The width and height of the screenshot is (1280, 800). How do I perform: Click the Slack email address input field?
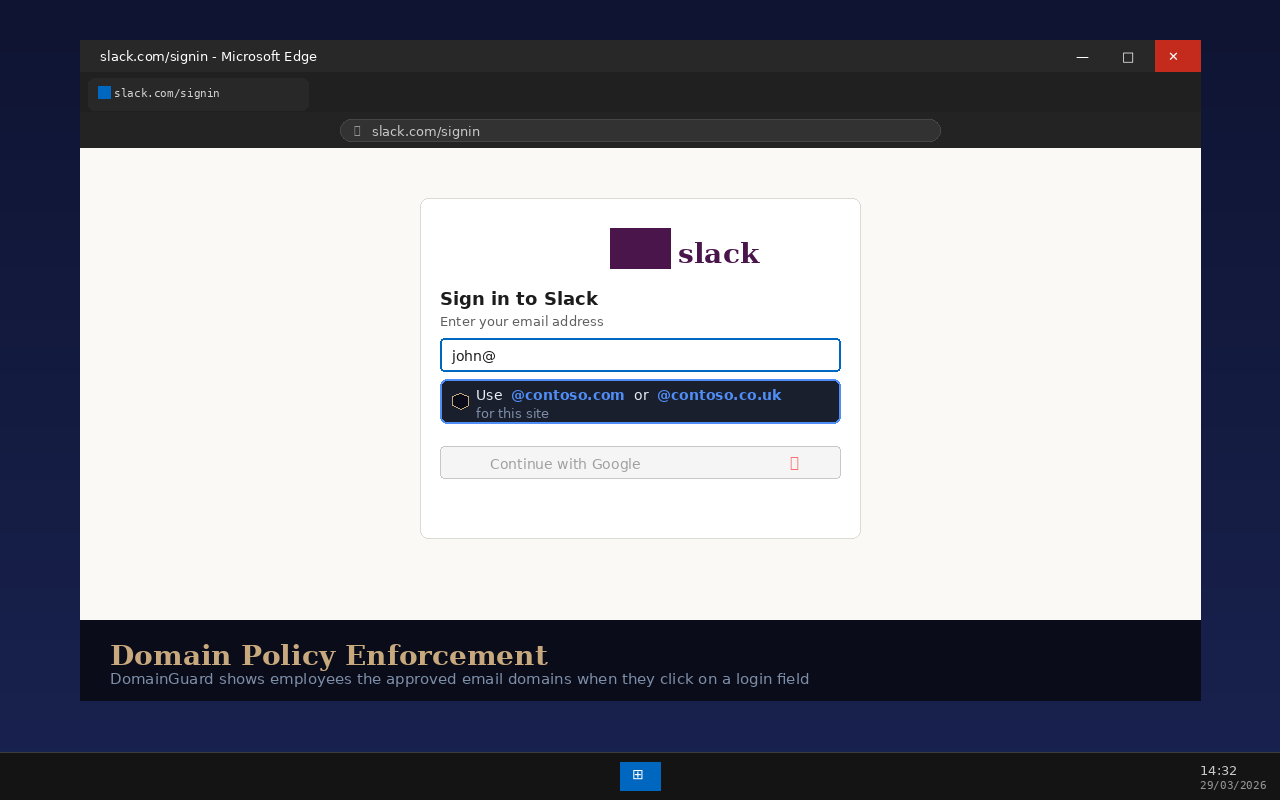(640, 355)
